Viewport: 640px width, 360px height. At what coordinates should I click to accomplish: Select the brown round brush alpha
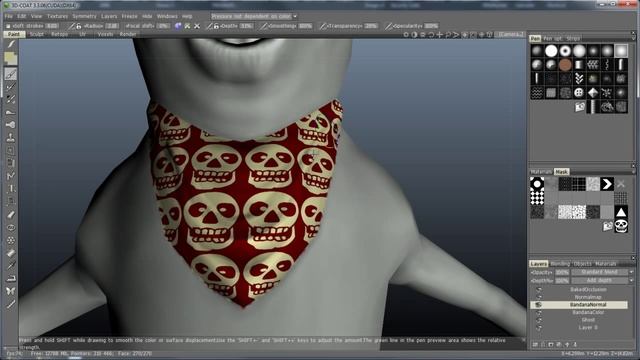click(x=565, y=64)
